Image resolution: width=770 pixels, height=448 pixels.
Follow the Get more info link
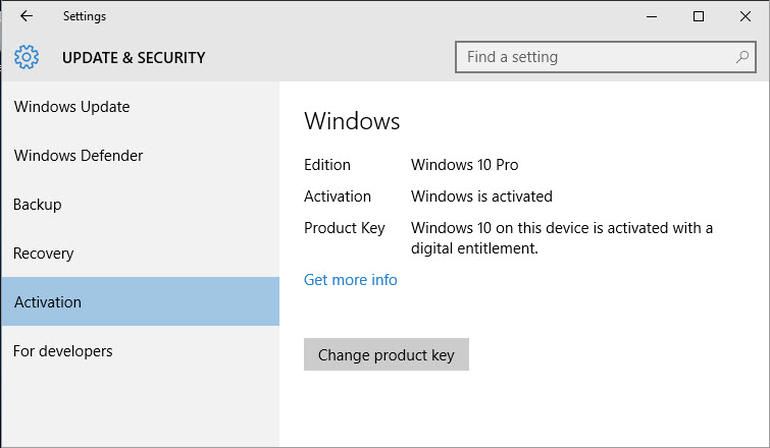351,280
